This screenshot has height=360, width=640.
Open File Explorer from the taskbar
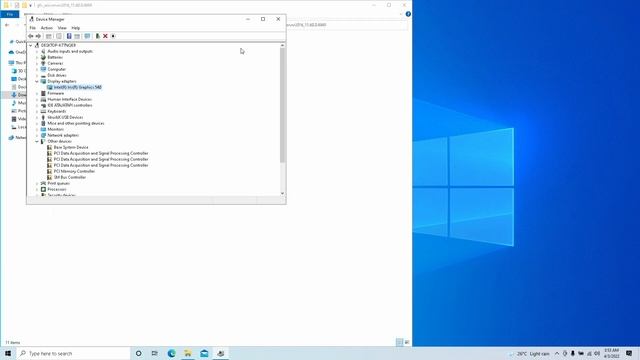click(188, 353)
